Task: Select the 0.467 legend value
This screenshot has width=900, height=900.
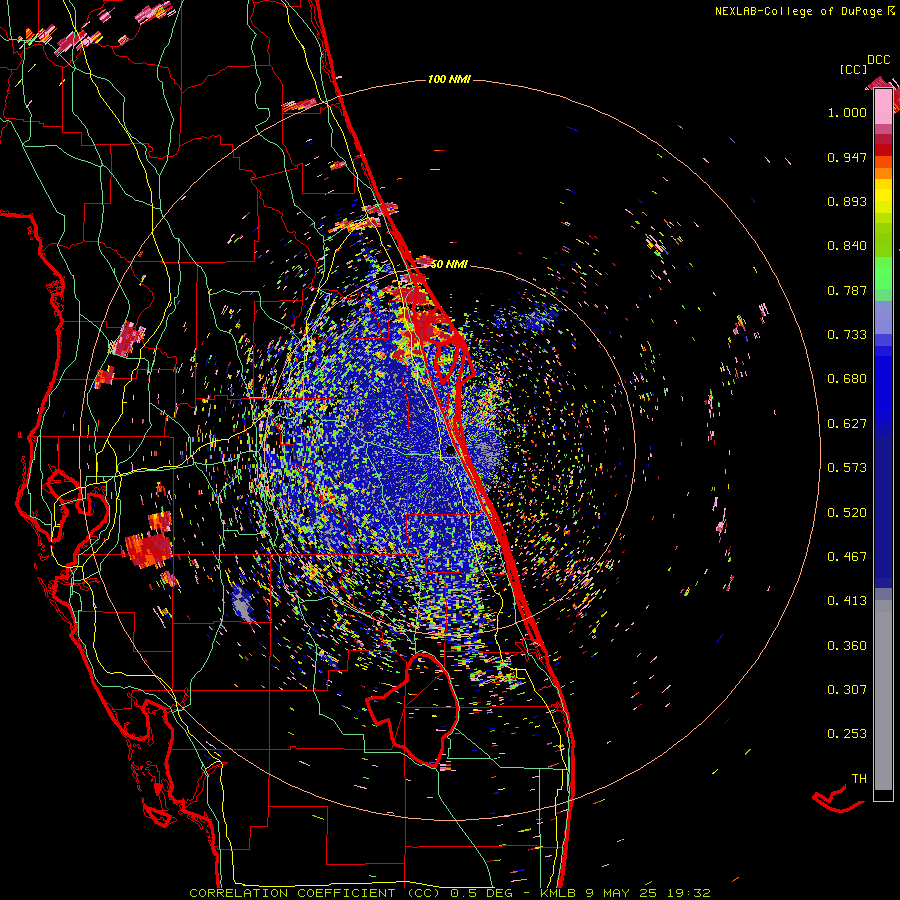Action: [847, 557]
